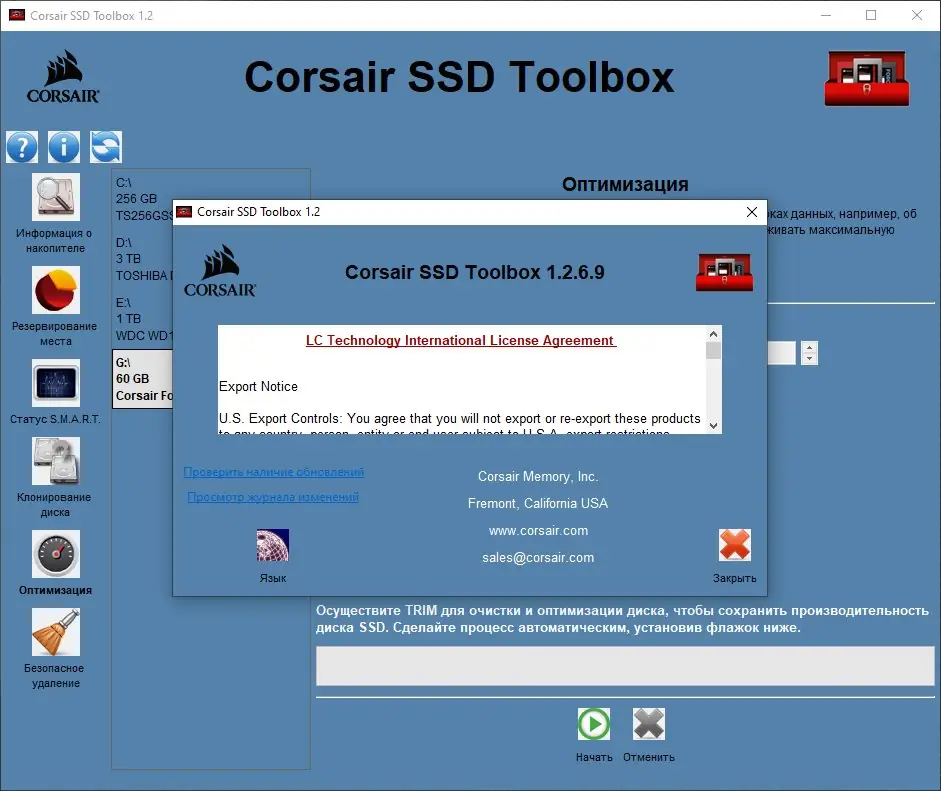Viewport: 941px width, 791px height.
Task: Click the gray Cancel (Отменить) X icon
Action: [649, 724]
